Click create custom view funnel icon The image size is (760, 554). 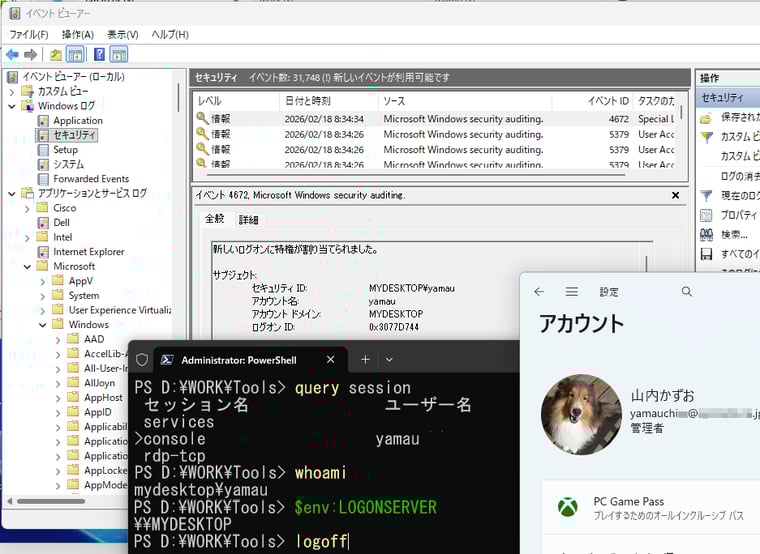click(707, 138)
